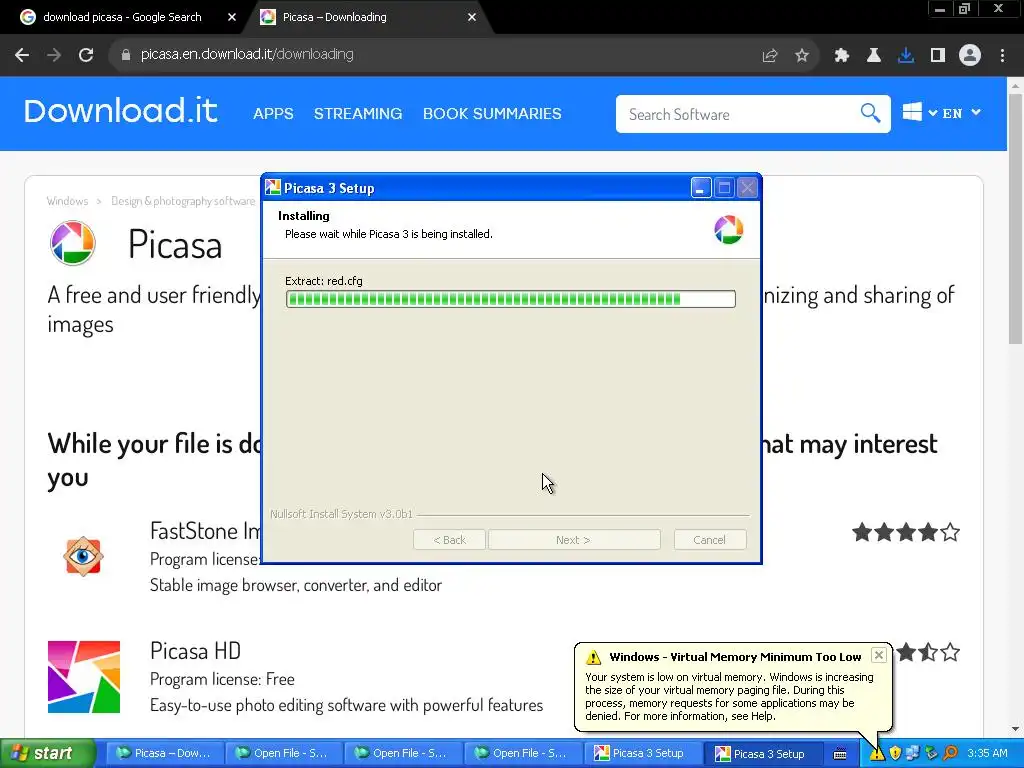This screenshot has height=768, width=1024.
Task: Click scrollbar down arrow on webpage
Action: pyautogui.click(x=1016, y=729)
